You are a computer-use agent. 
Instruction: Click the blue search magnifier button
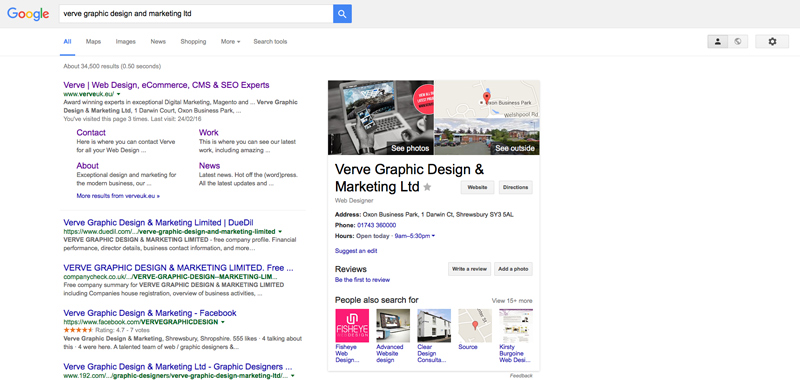click(x=342, y=14)
